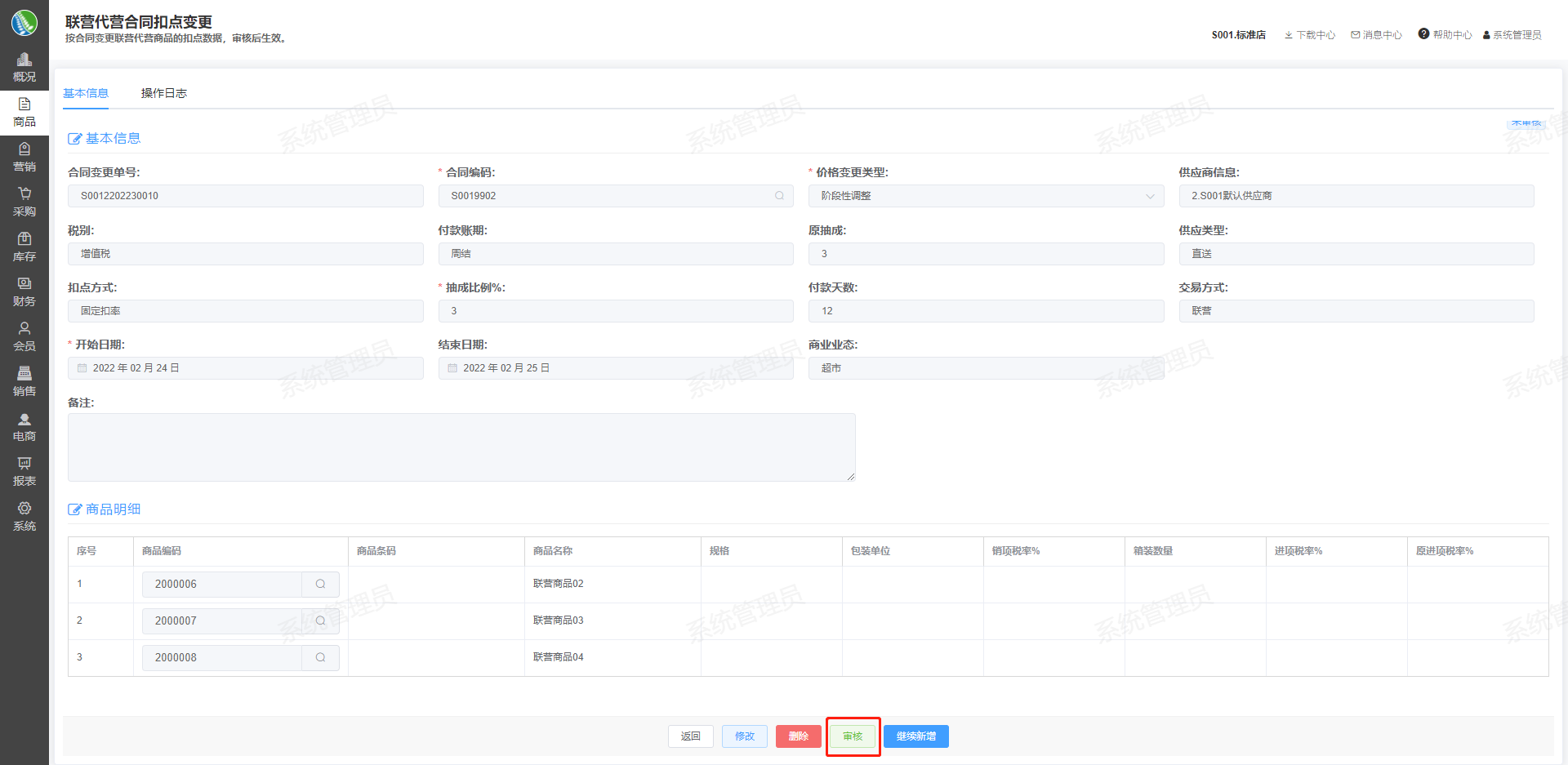This screenshot has width=1568, height=765.
Task: Click the S001.标准店 store selector
Action: (1239, 35)
